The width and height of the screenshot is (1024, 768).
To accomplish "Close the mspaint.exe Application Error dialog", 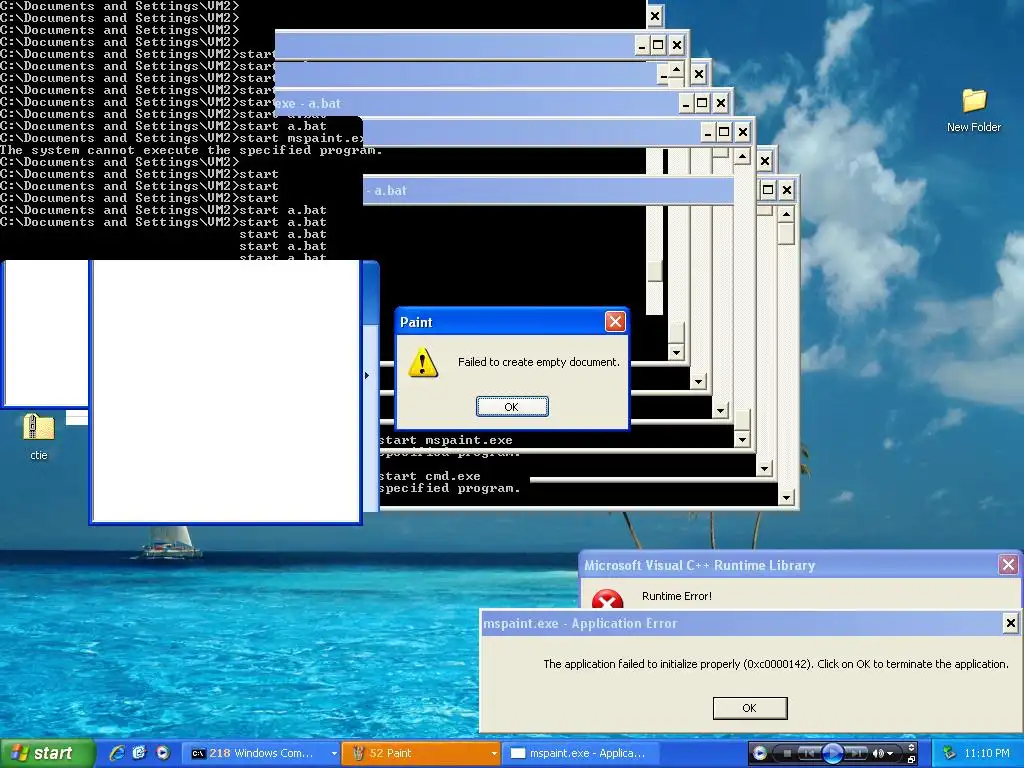I will (x=1010, y=623).
